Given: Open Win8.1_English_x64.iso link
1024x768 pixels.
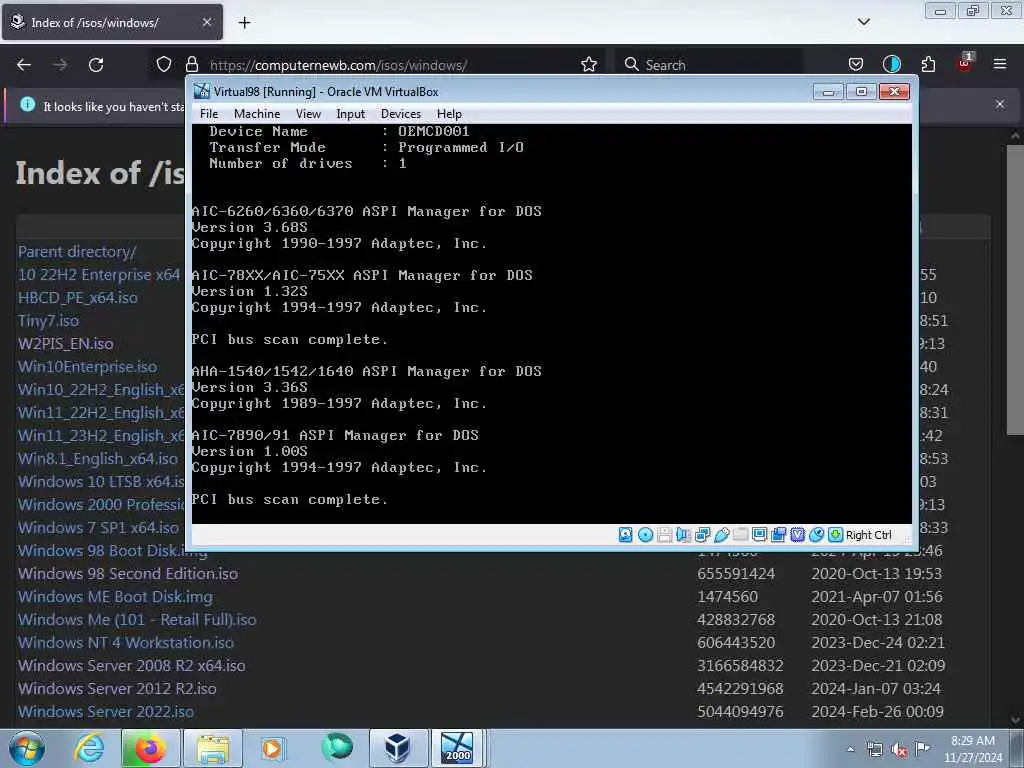Looking at the screenshot, I should click(98, 458).
